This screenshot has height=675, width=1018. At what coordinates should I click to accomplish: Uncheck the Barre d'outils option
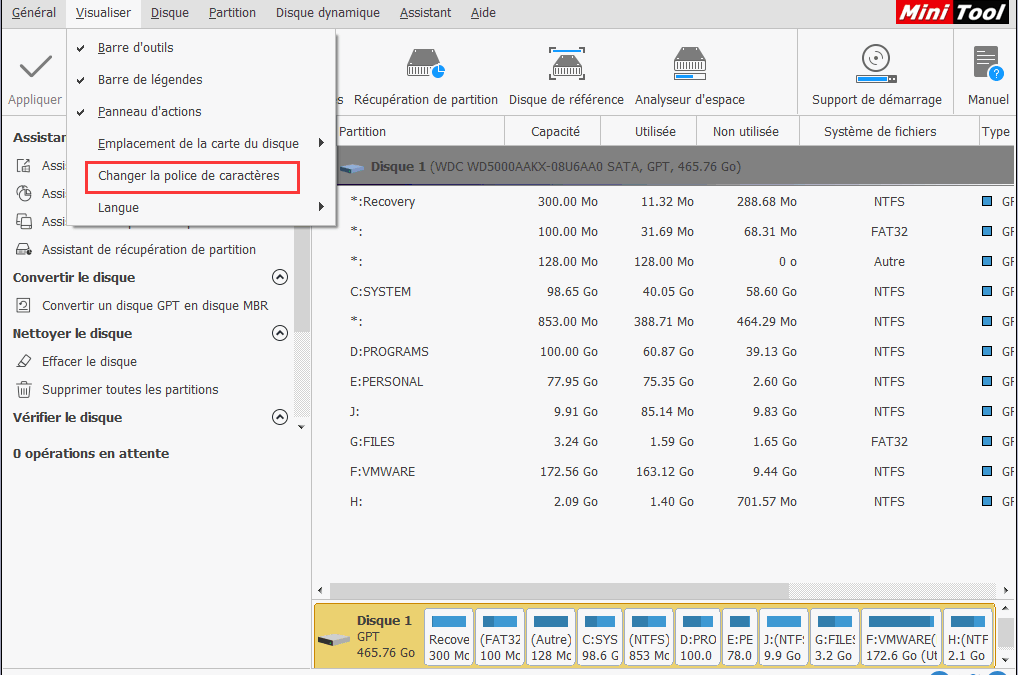point(135,48)
